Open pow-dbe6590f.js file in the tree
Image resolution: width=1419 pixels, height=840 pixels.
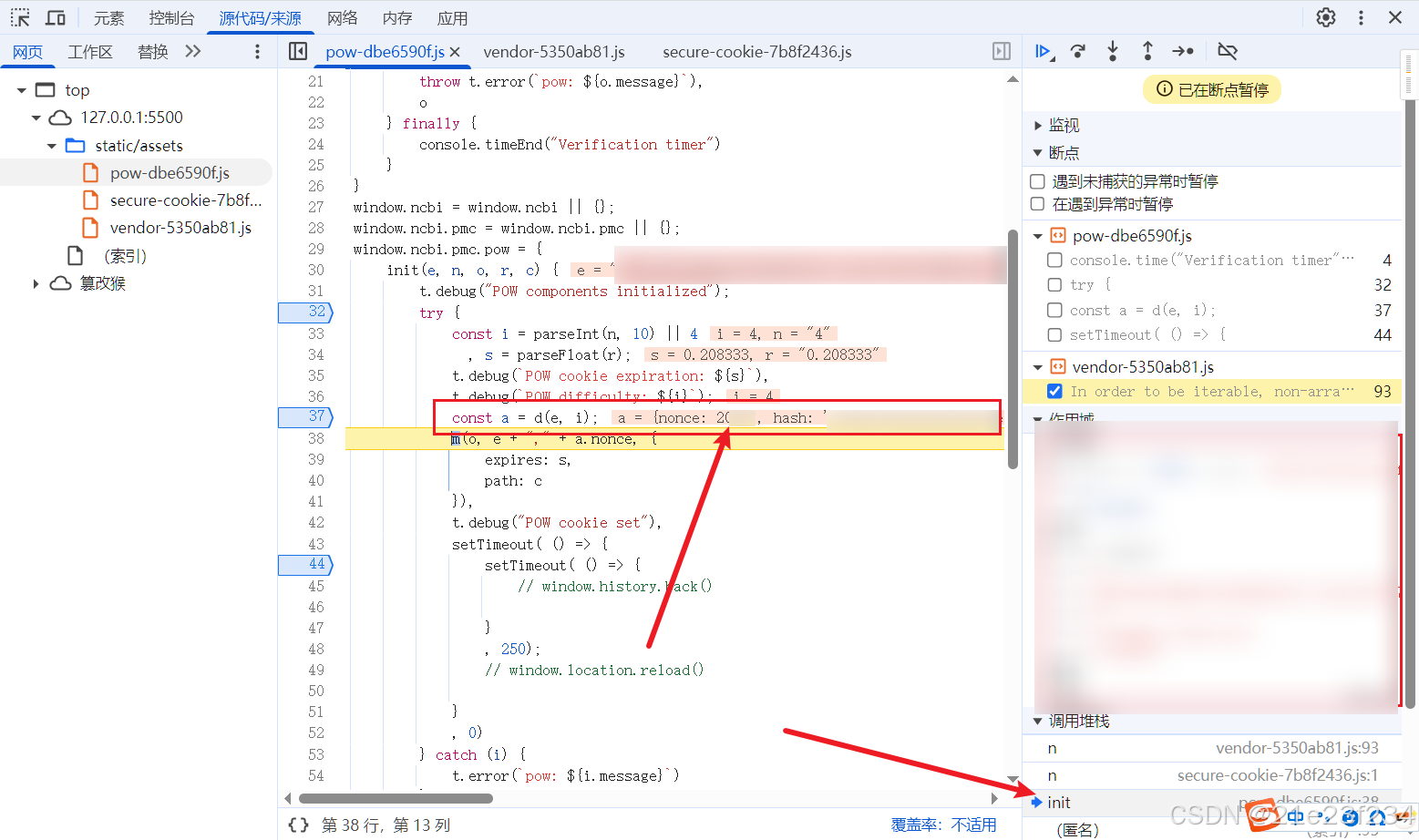[x=170, y=173]
